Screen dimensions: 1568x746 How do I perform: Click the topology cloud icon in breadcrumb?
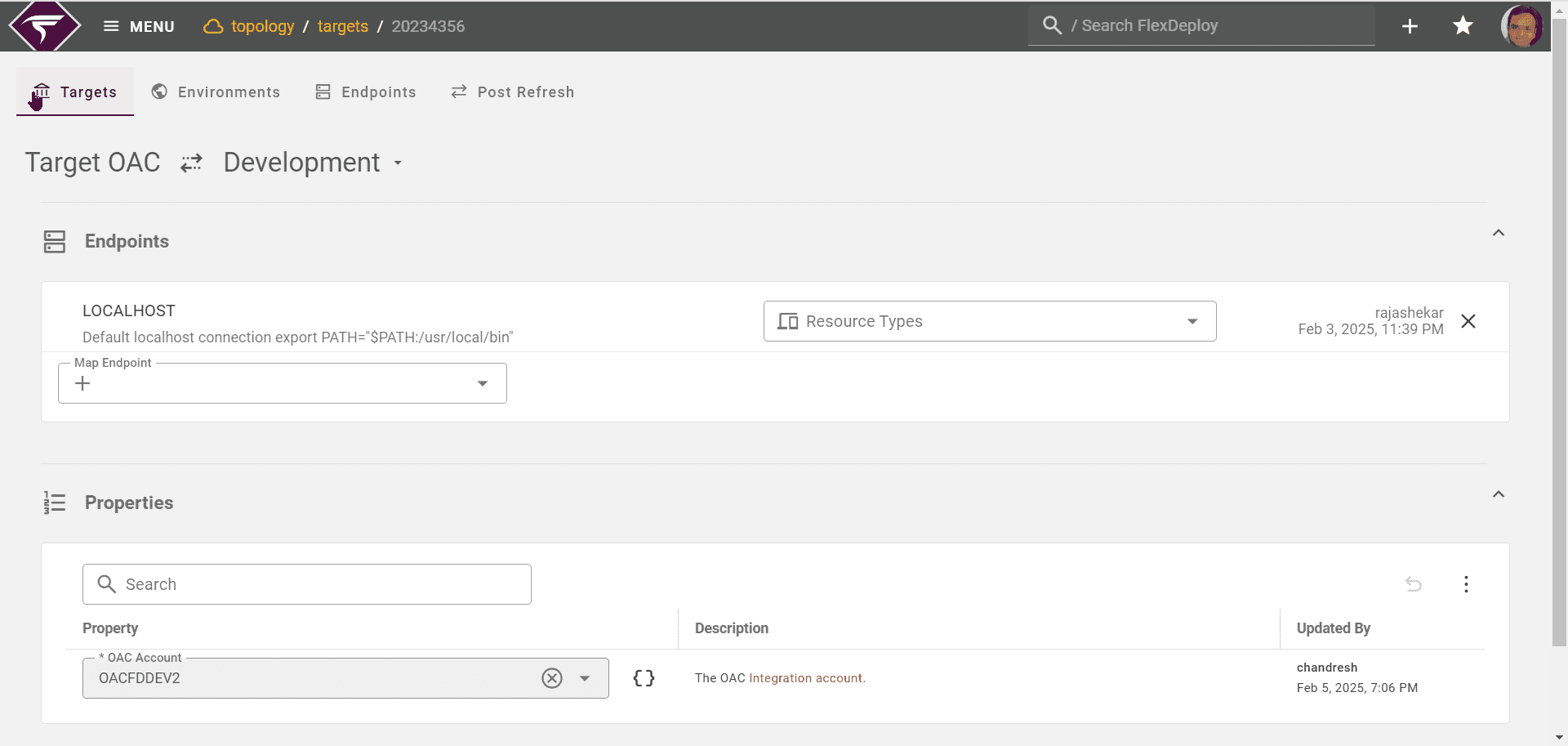pos(213,26)
